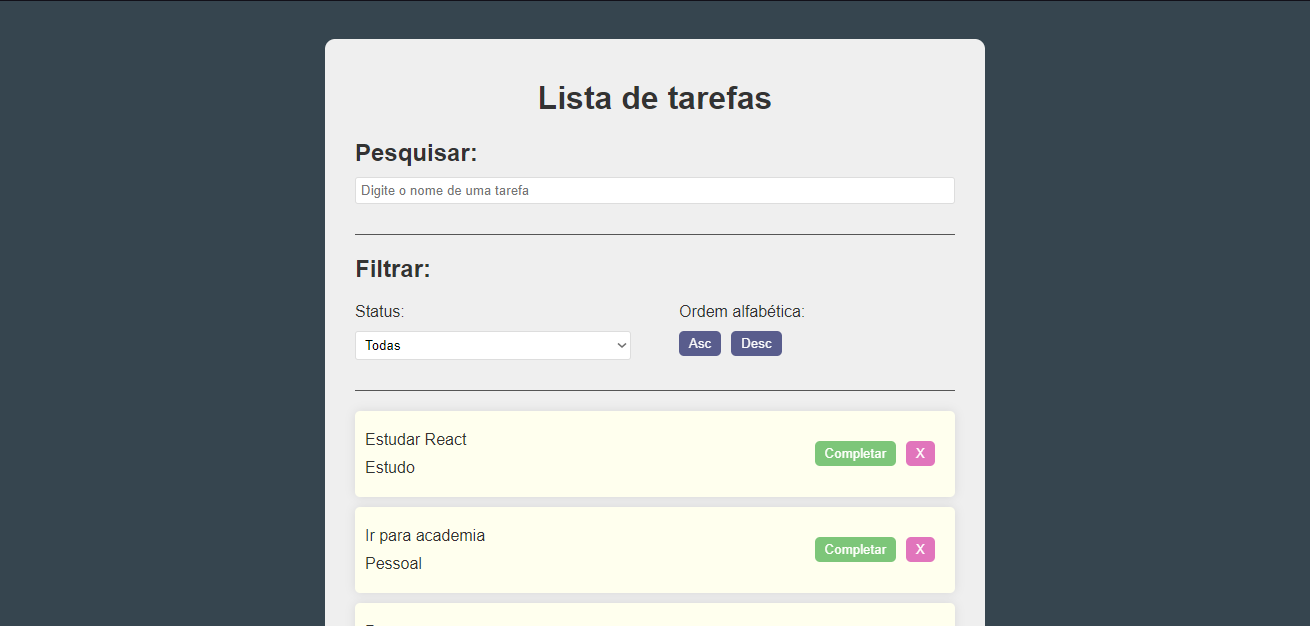Click the Filtrar heading
This screenshot has width=1310, height=626.
393,269
